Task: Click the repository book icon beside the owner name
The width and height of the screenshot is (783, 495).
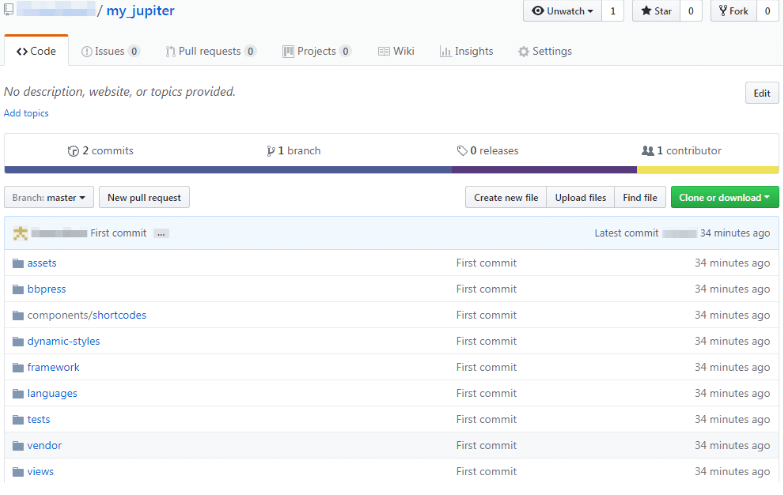Action: tap(8, 9)
